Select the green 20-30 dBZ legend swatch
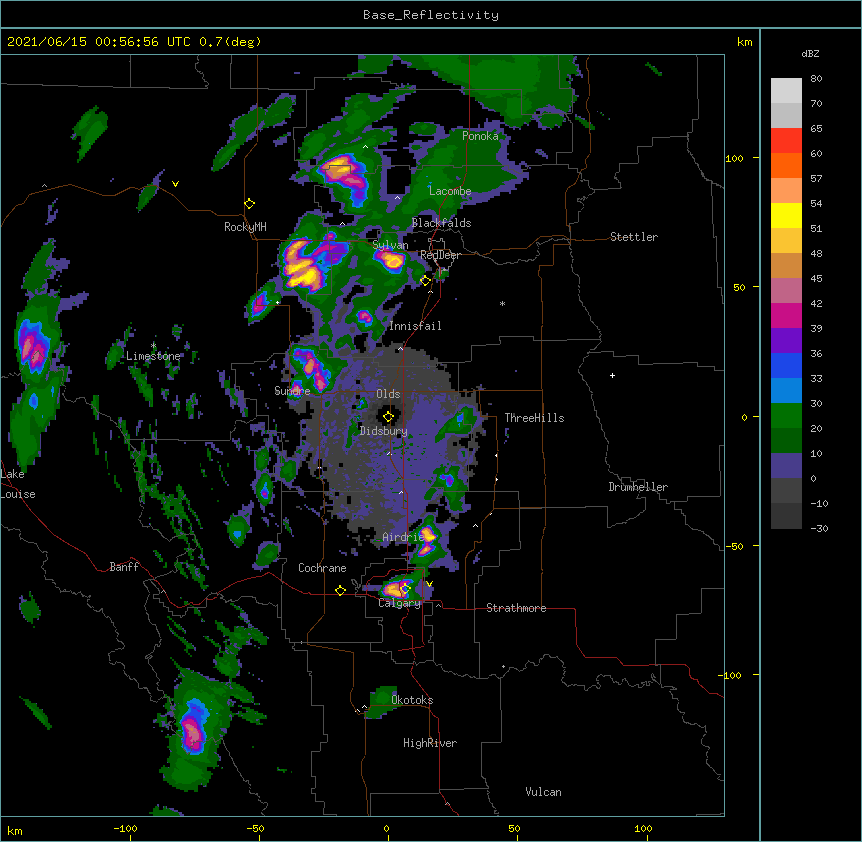Viewport: 862px width, 842px height. point(786,416)
